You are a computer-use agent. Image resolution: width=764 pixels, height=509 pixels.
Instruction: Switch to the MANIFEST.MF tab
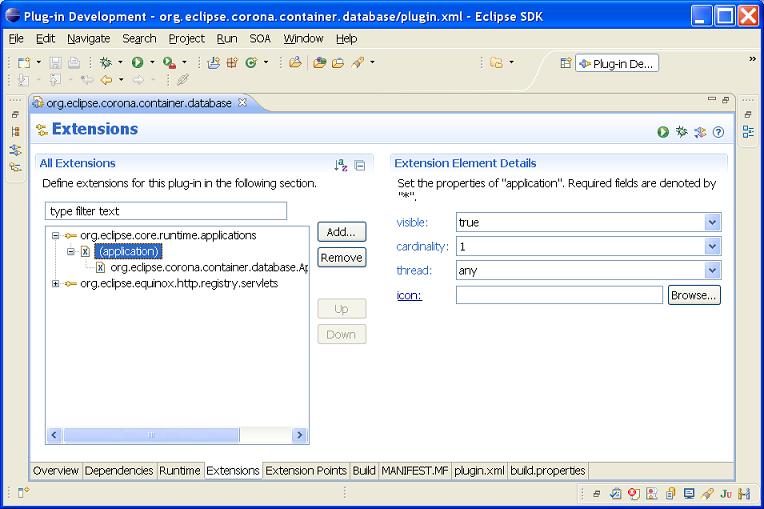pos(415,471)
